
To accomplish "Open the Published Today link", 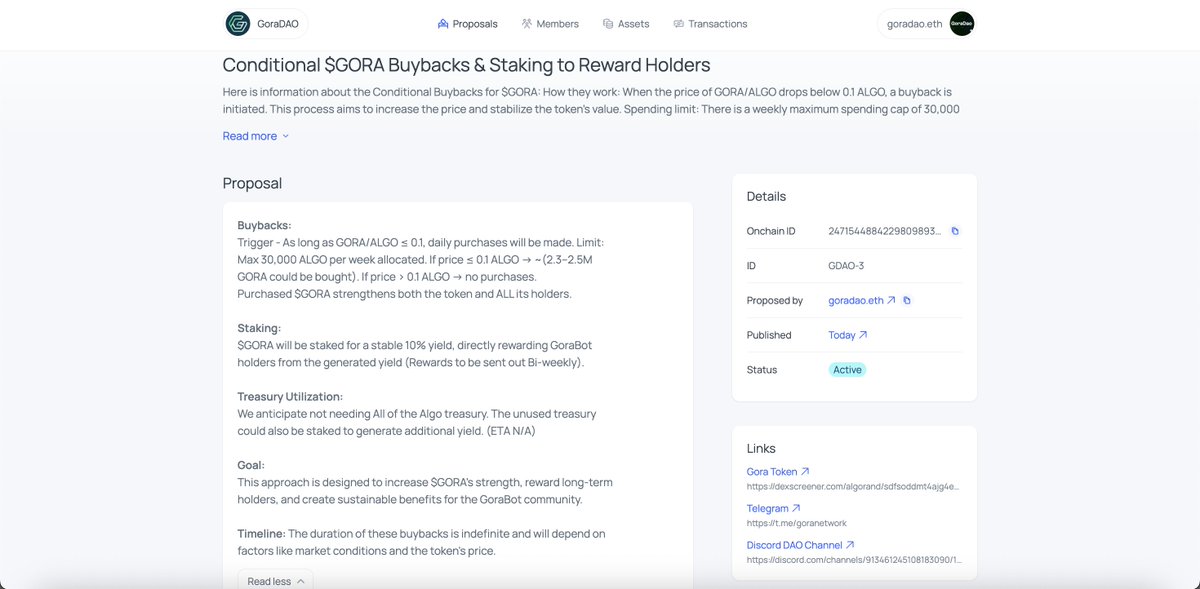I will point(848,335).
